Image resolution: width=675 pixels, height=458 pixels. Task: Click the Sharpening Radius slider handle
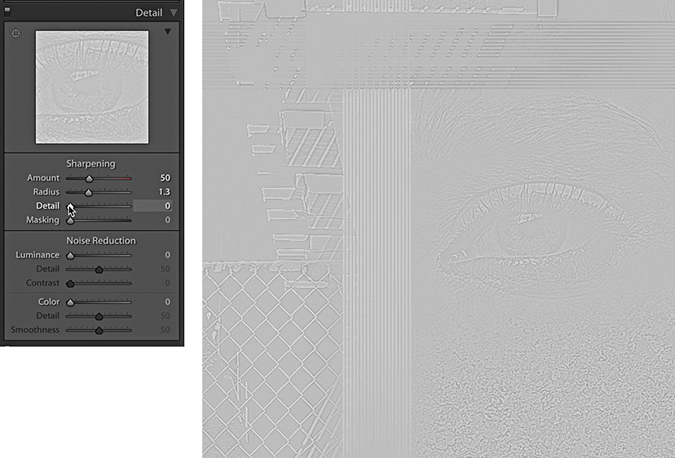[88, 192]
